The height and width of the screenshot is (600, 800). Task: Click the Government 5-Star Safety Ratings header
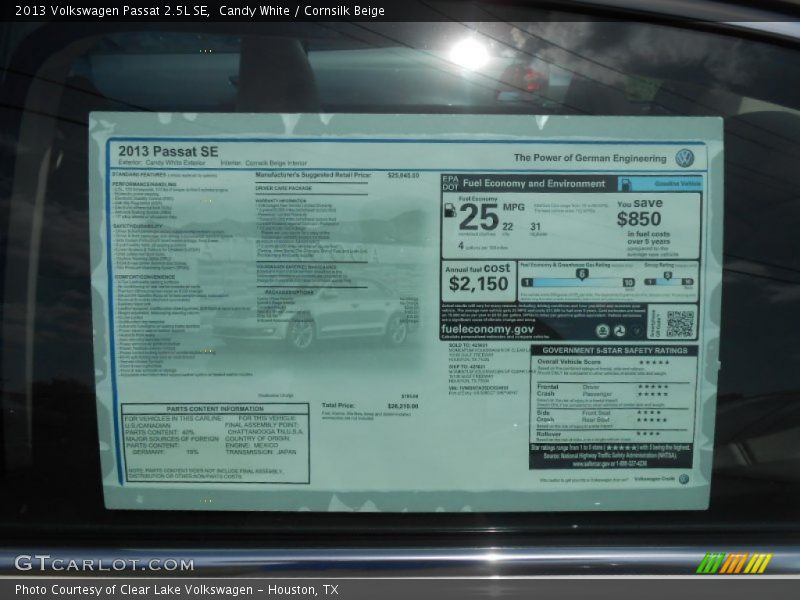(614, 351)
